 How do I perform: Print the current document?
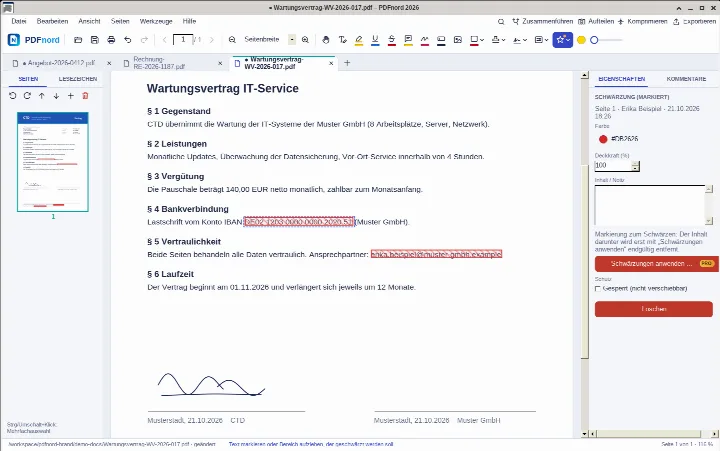[111, 40]
